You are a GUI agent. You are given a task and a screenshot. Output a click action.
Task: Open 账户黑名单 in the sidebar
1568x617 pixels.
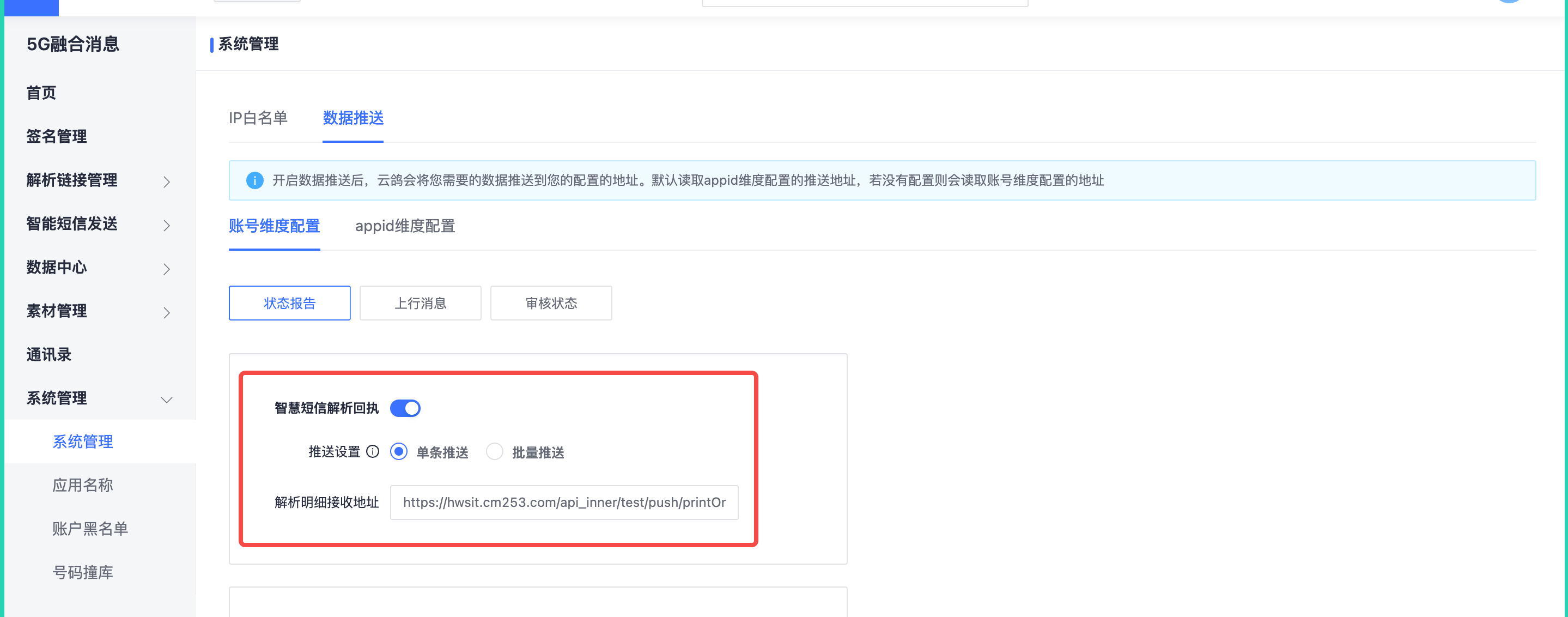click(90, 529)
